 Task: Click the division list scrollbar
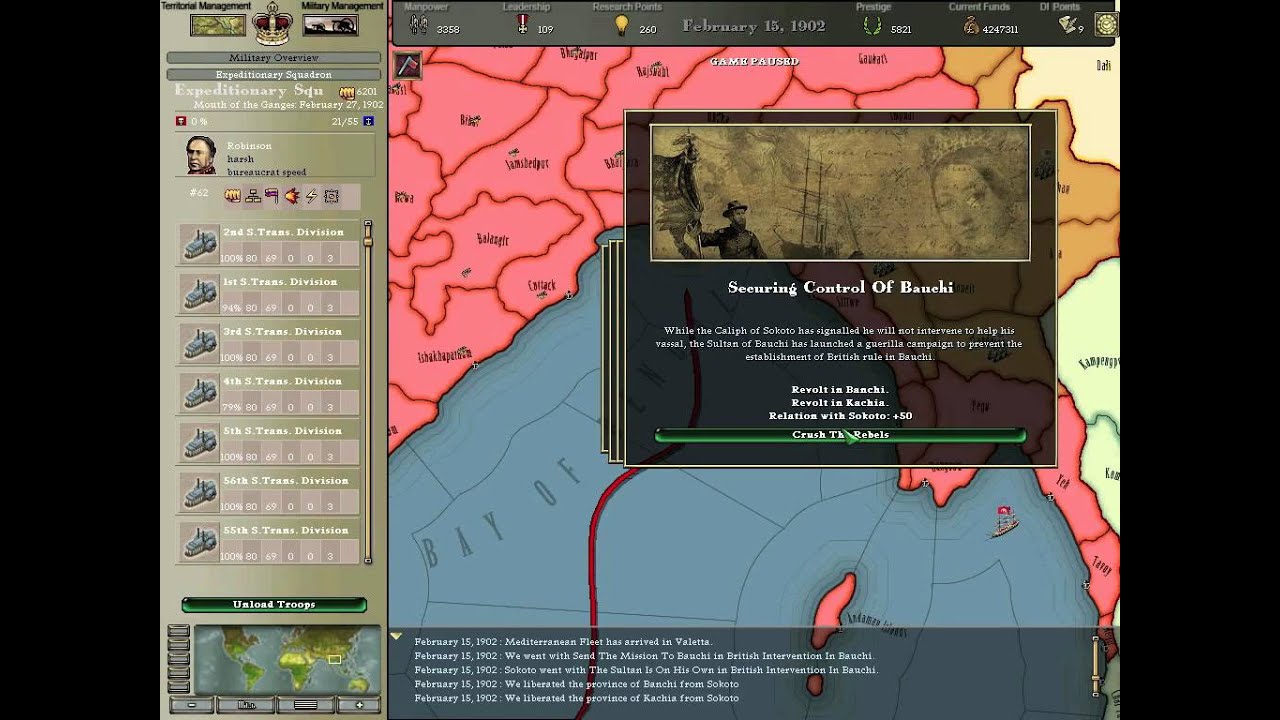pyautogui.click(x=368, y=392)
